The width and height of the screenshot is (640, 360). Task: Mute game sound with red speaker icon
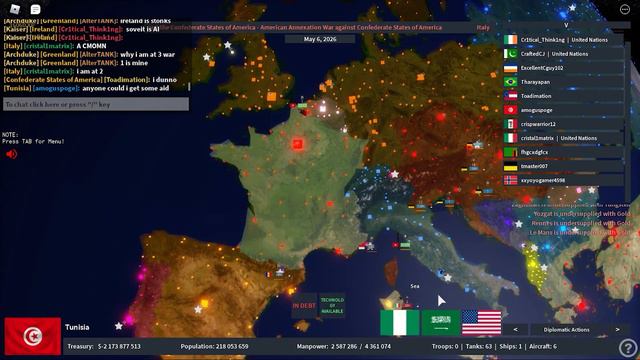[x=11, y=154]
